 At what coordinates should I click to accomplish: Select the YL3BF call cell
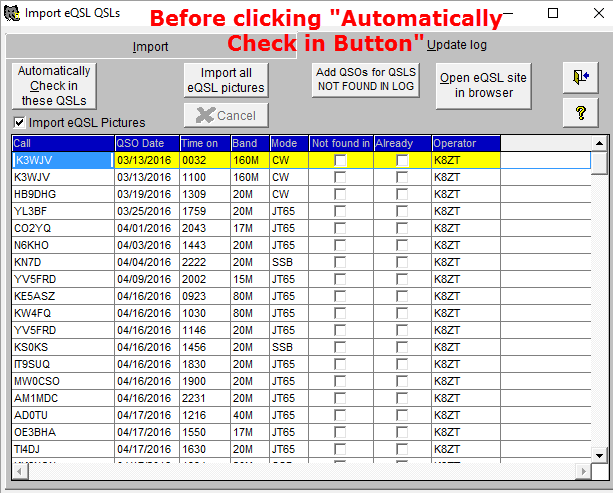63,211
